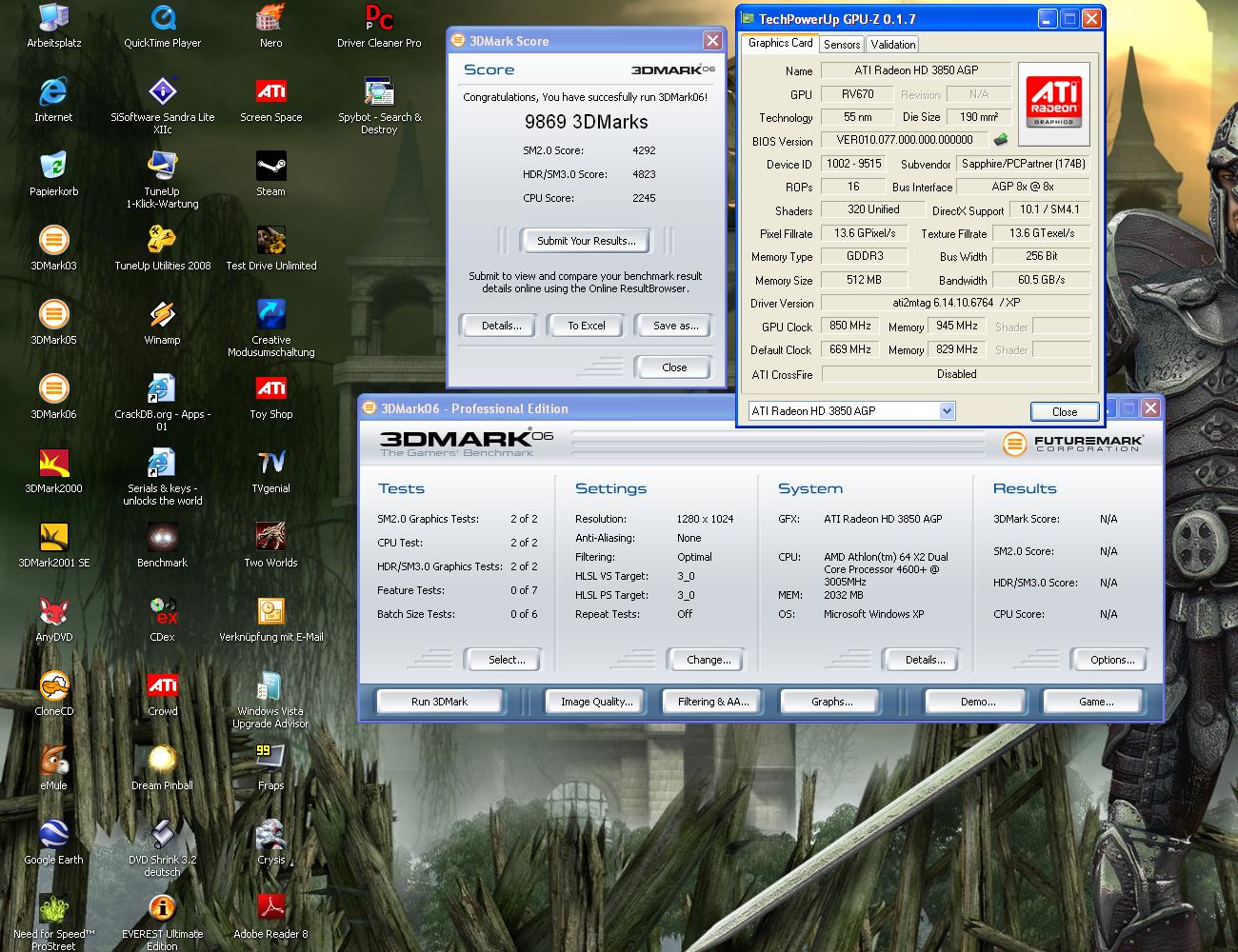Switch to the Validation tab in GPU-Z

tap(892, 44)
